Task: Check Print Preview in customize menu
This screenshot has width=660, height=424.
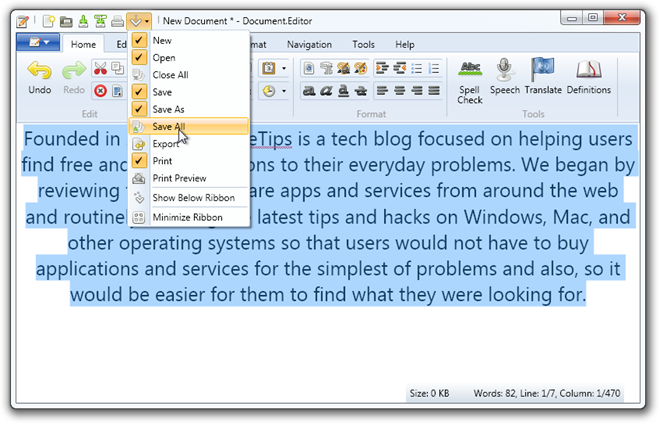Action: tap(189, 179)
